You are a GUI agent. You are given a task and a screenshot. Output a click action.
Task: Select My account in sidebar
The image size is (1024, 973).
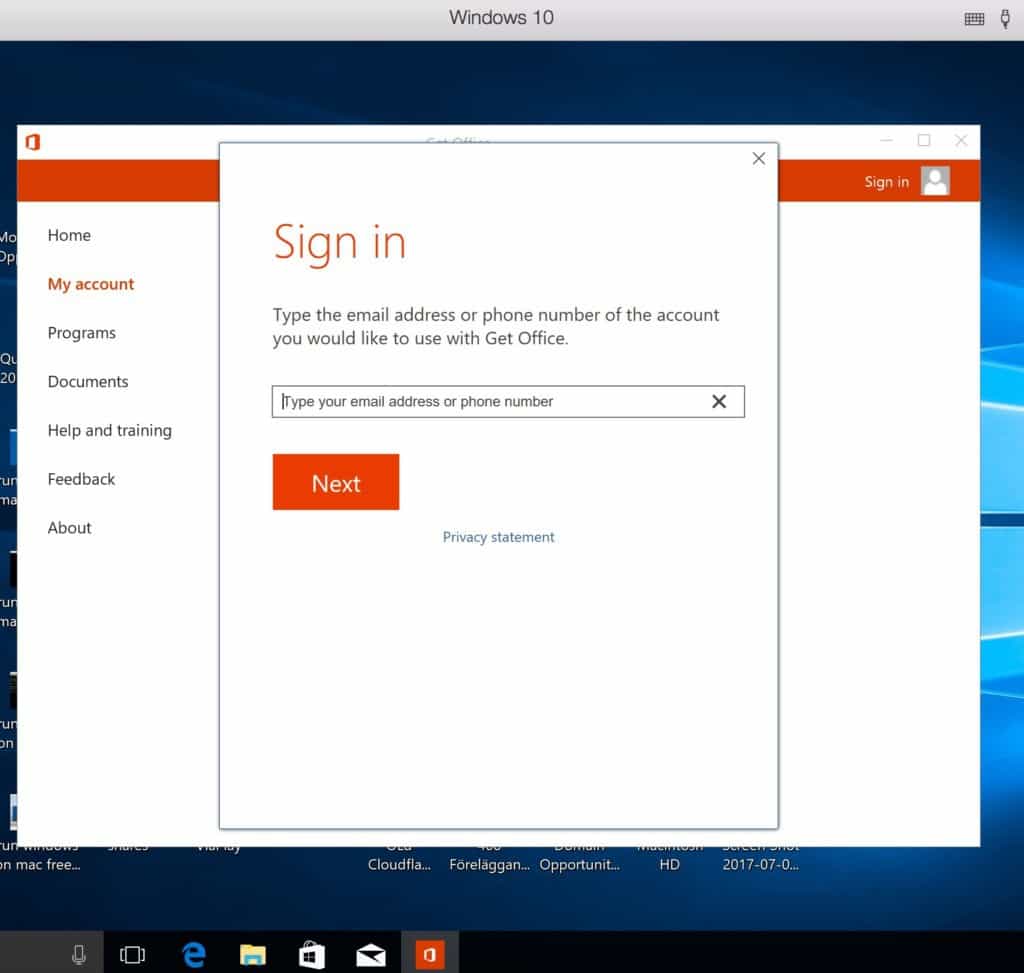(x=91, y=284)
